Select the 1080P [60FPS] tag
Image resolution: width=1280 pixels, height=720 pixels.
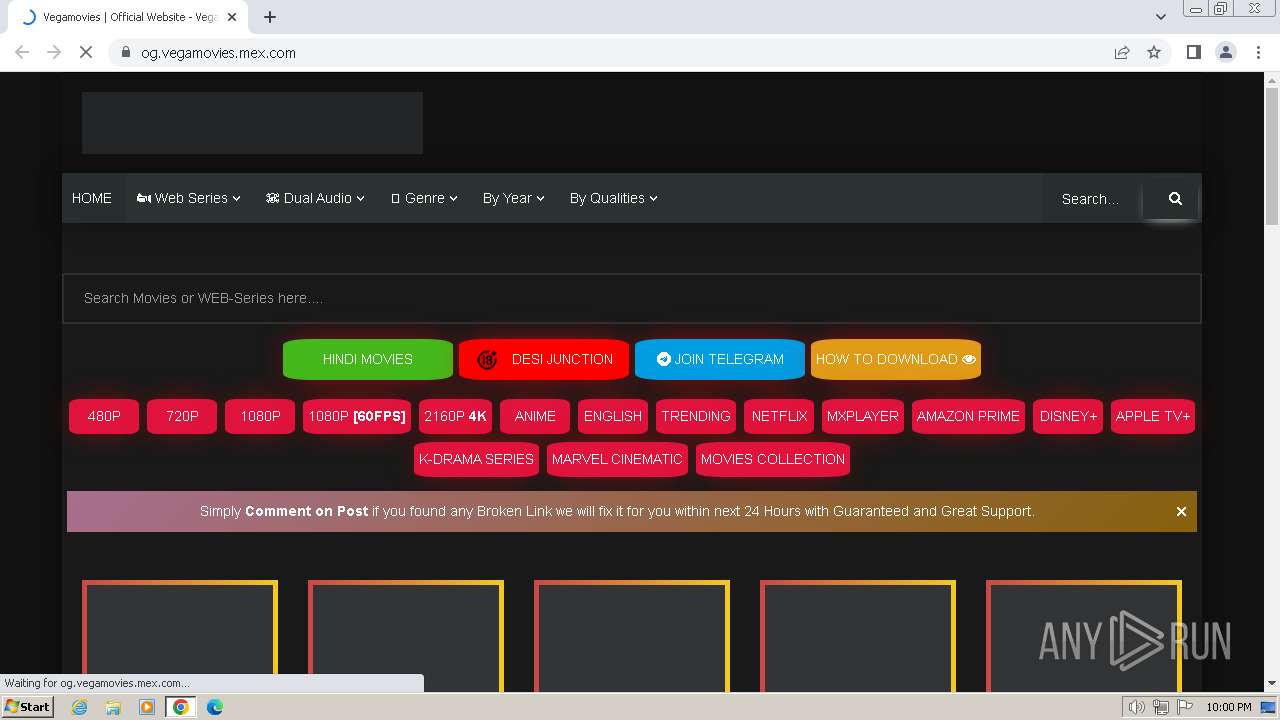[x=357, y=416]
